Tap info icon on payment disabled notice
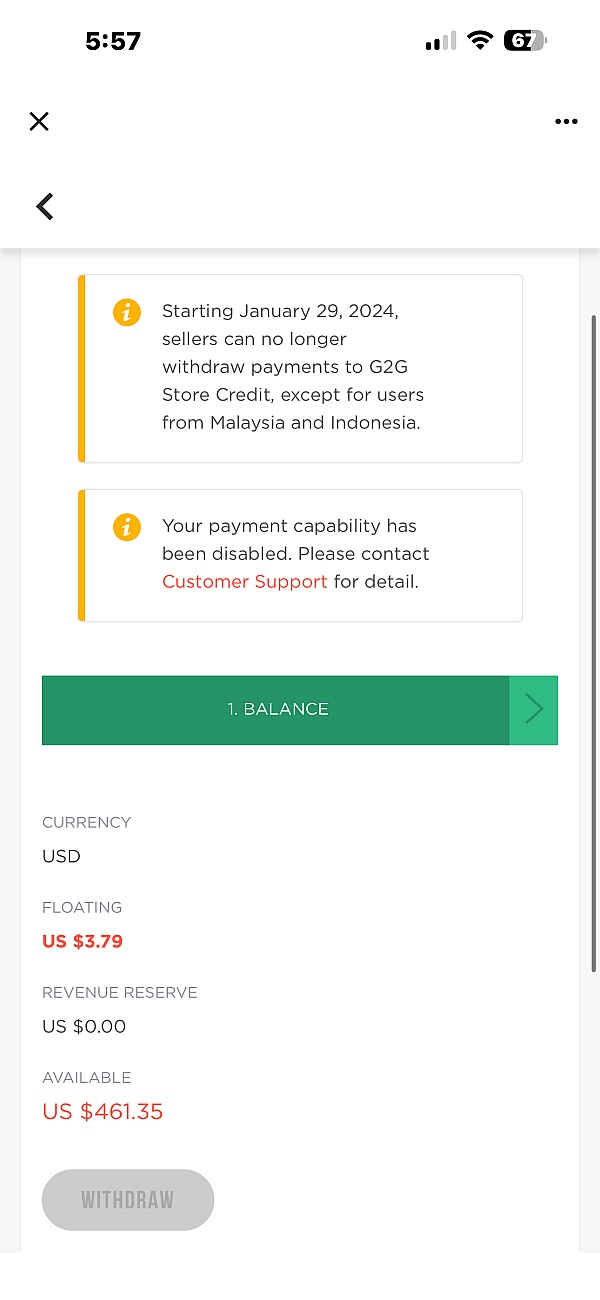Screen dimensions: 600x1300 126,527
